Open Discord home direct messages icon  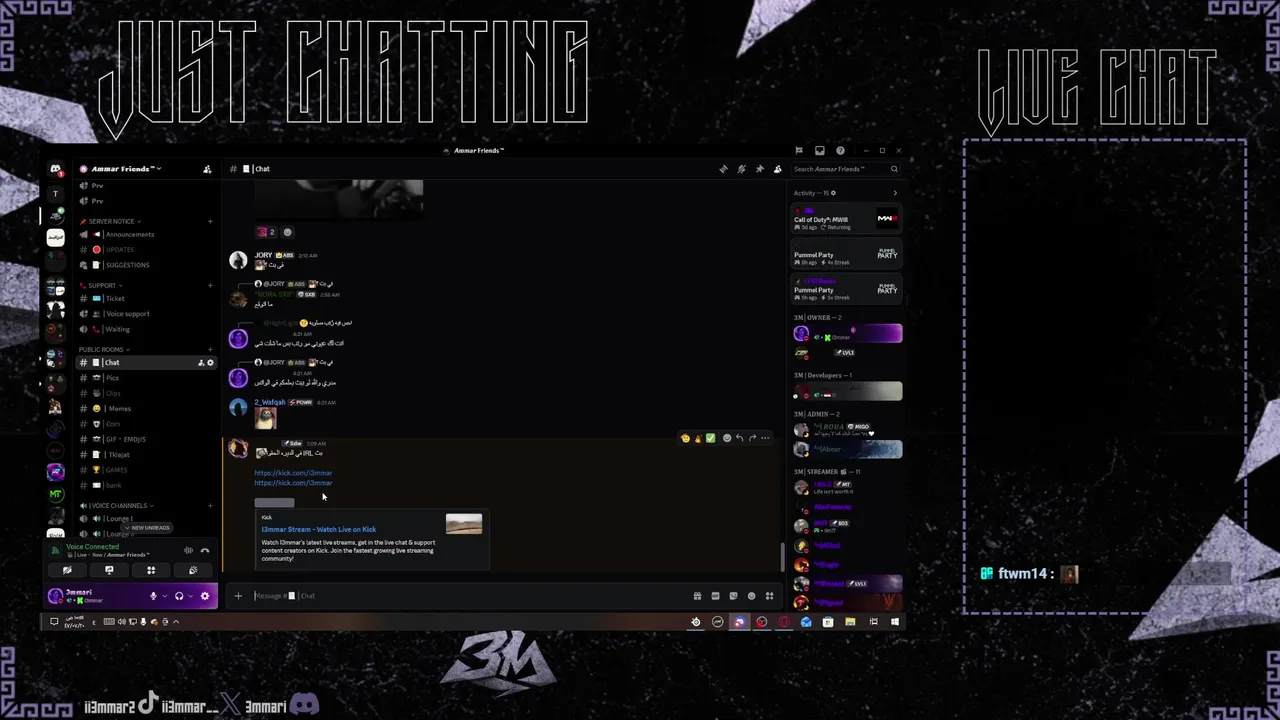tap(56, 169)
